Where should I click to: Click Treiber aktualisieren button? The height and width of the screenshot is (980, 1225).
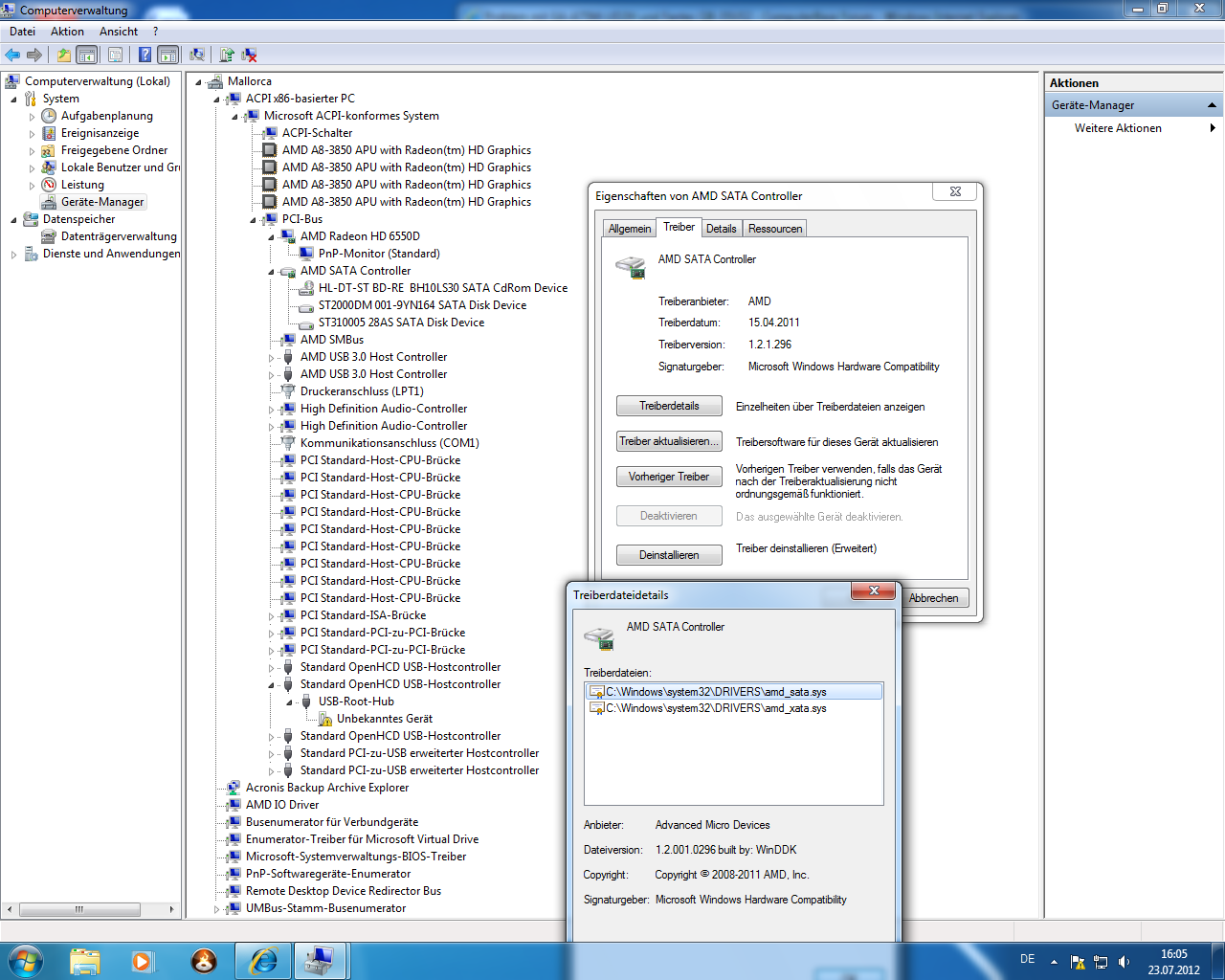[669, 441]
